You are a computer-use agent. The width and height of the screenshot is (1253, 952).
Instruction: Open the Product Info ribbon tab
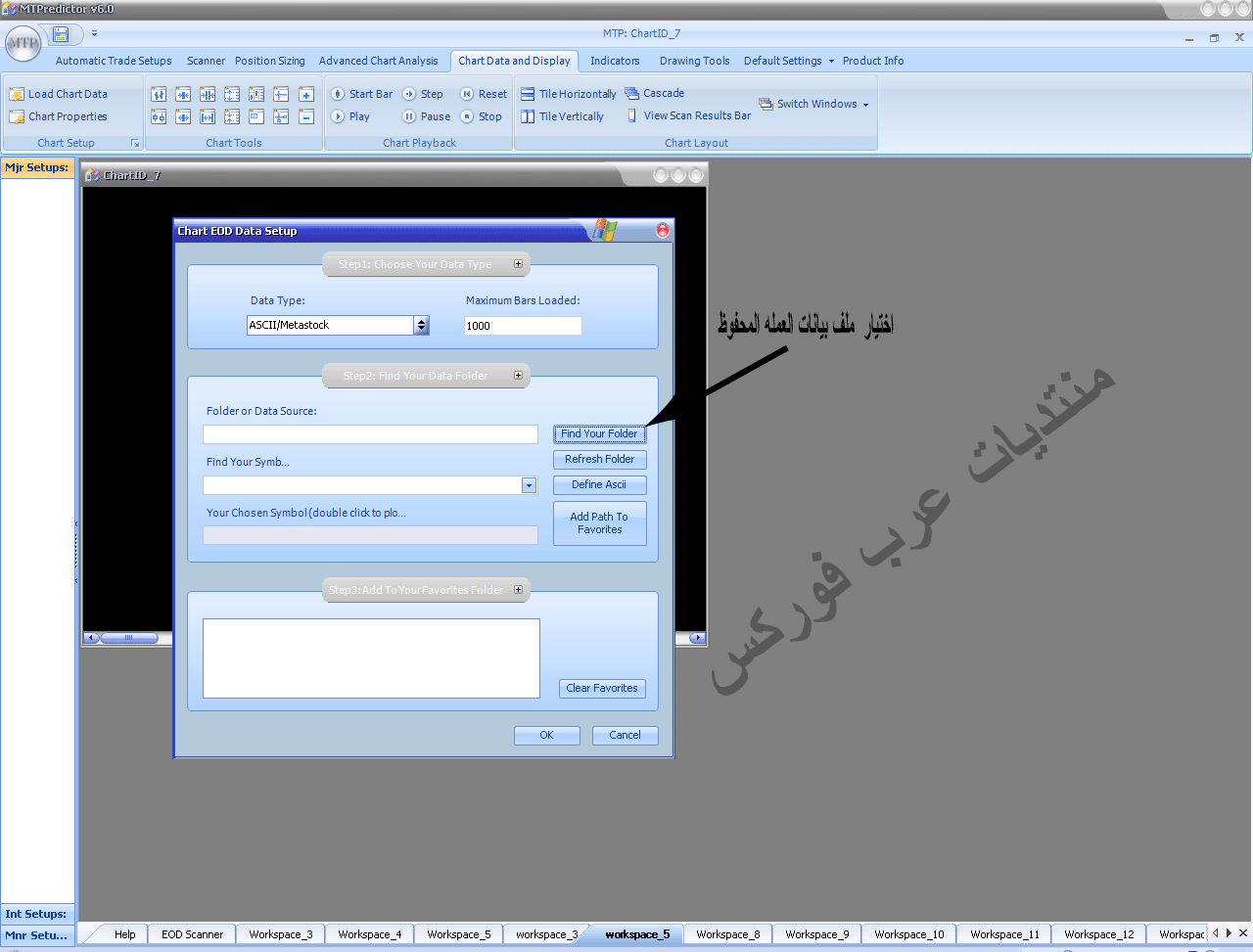coord(873,61)
